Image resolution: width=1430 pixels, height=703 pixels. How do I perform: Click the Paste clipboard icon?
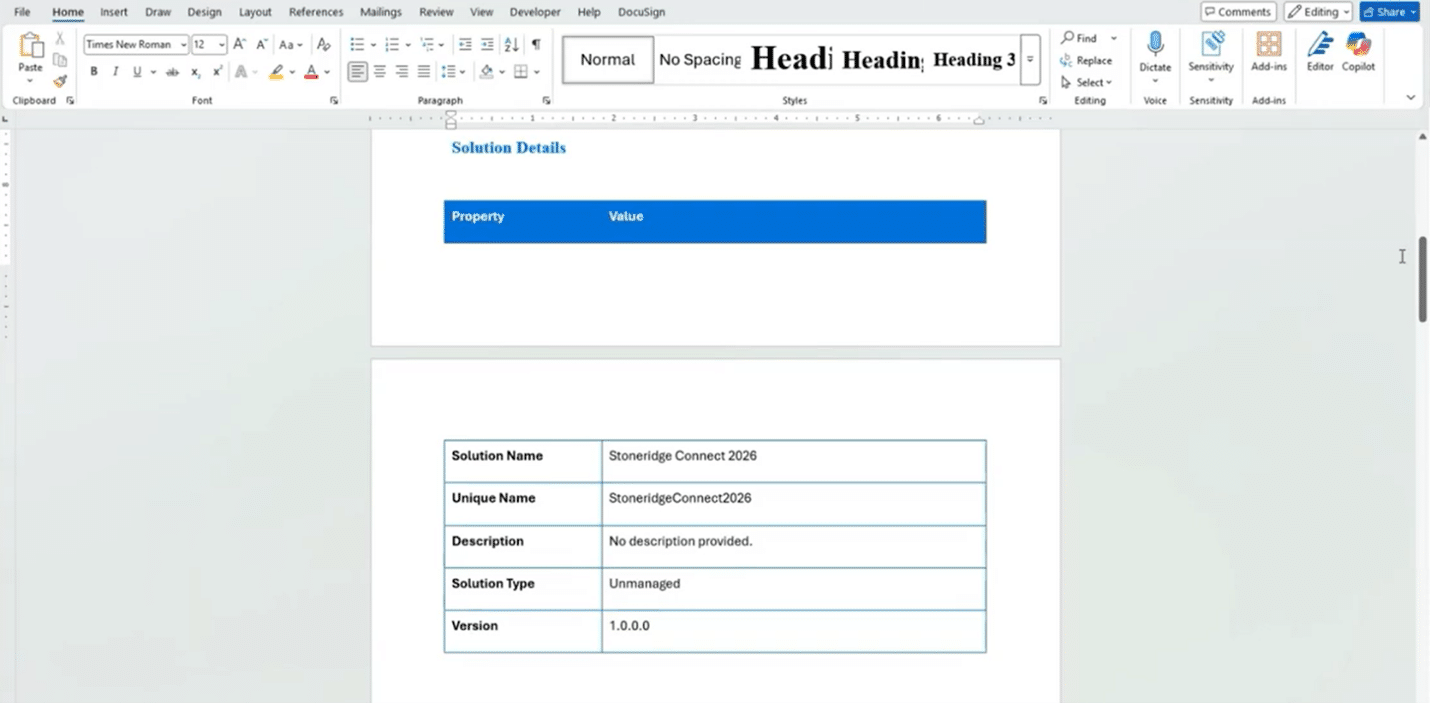[x=31, y=46]
